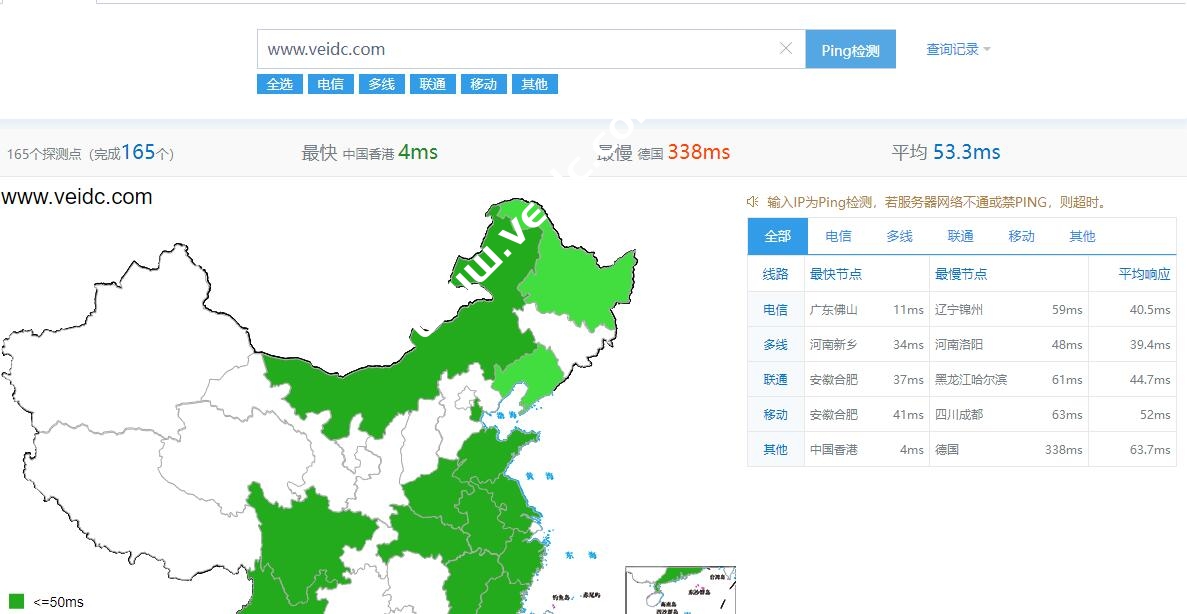This screenshot has height=614, width=1187.
Task: Click the South China Sea inset map
Action: 680,590
